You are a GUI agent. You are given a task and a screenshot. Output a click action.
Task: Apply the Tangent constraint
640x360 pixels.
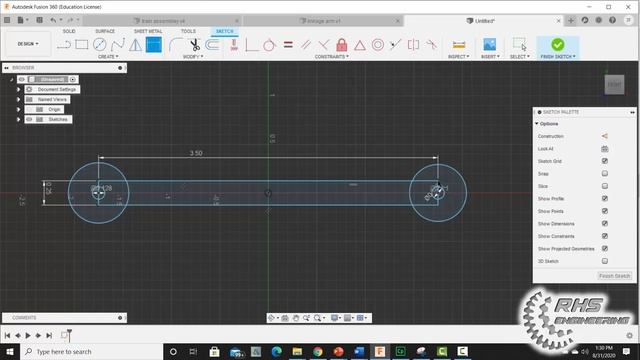[x=269, y=45]
